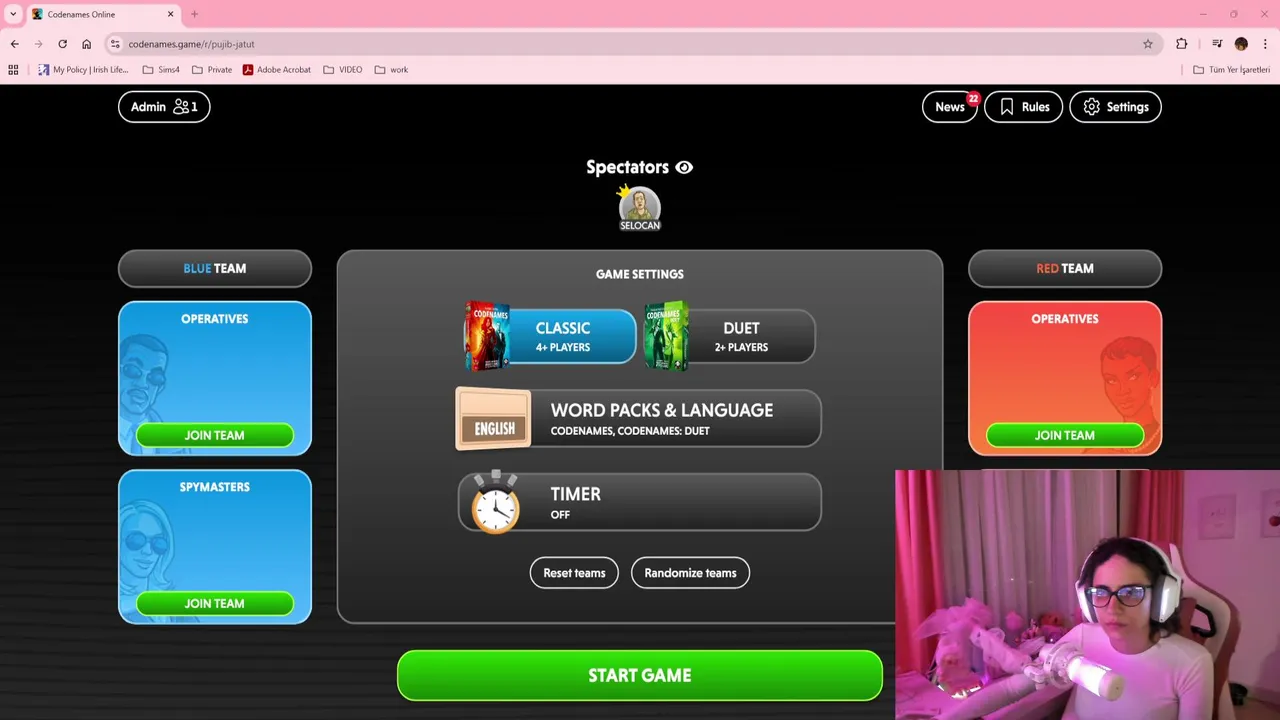Open the tab search dropdown arrow
The height and width of the screenshot is (720, 1280).
point(13,14)
